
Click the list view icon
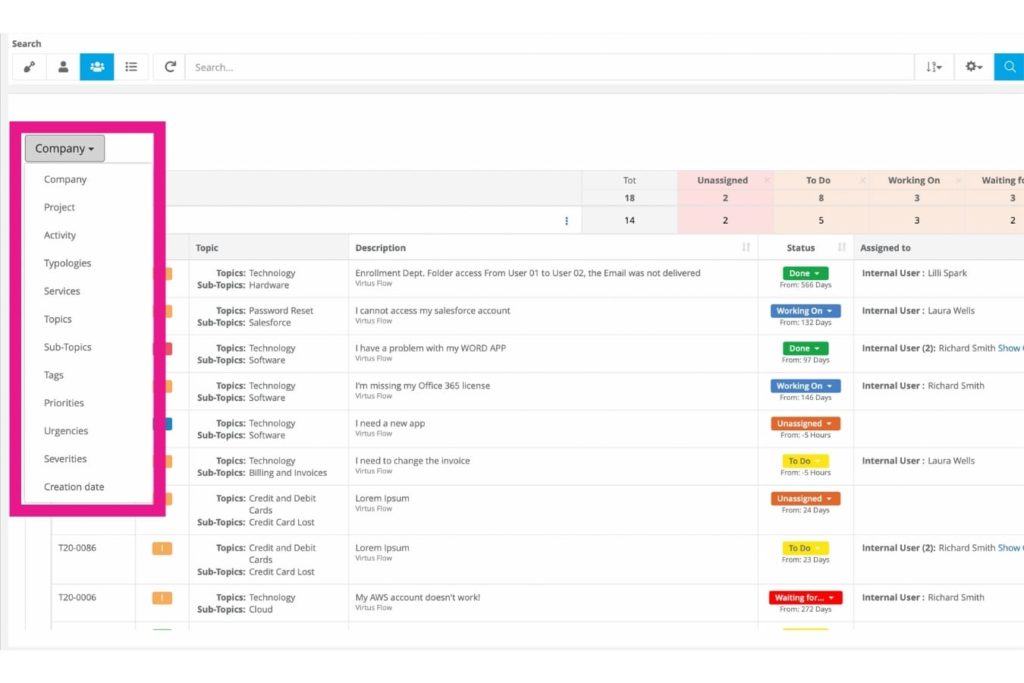(x=131, y=66)
